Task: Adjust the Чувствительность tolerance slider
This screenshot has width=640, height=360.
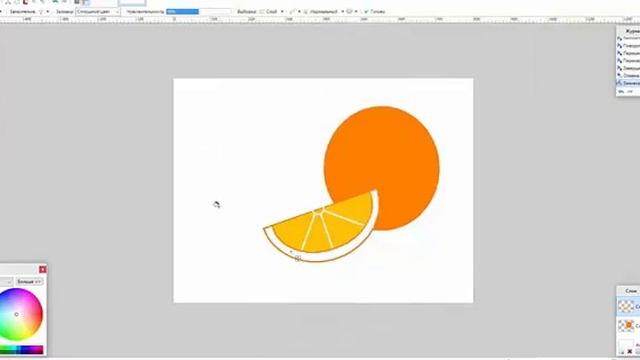Action: click(198, 12)
